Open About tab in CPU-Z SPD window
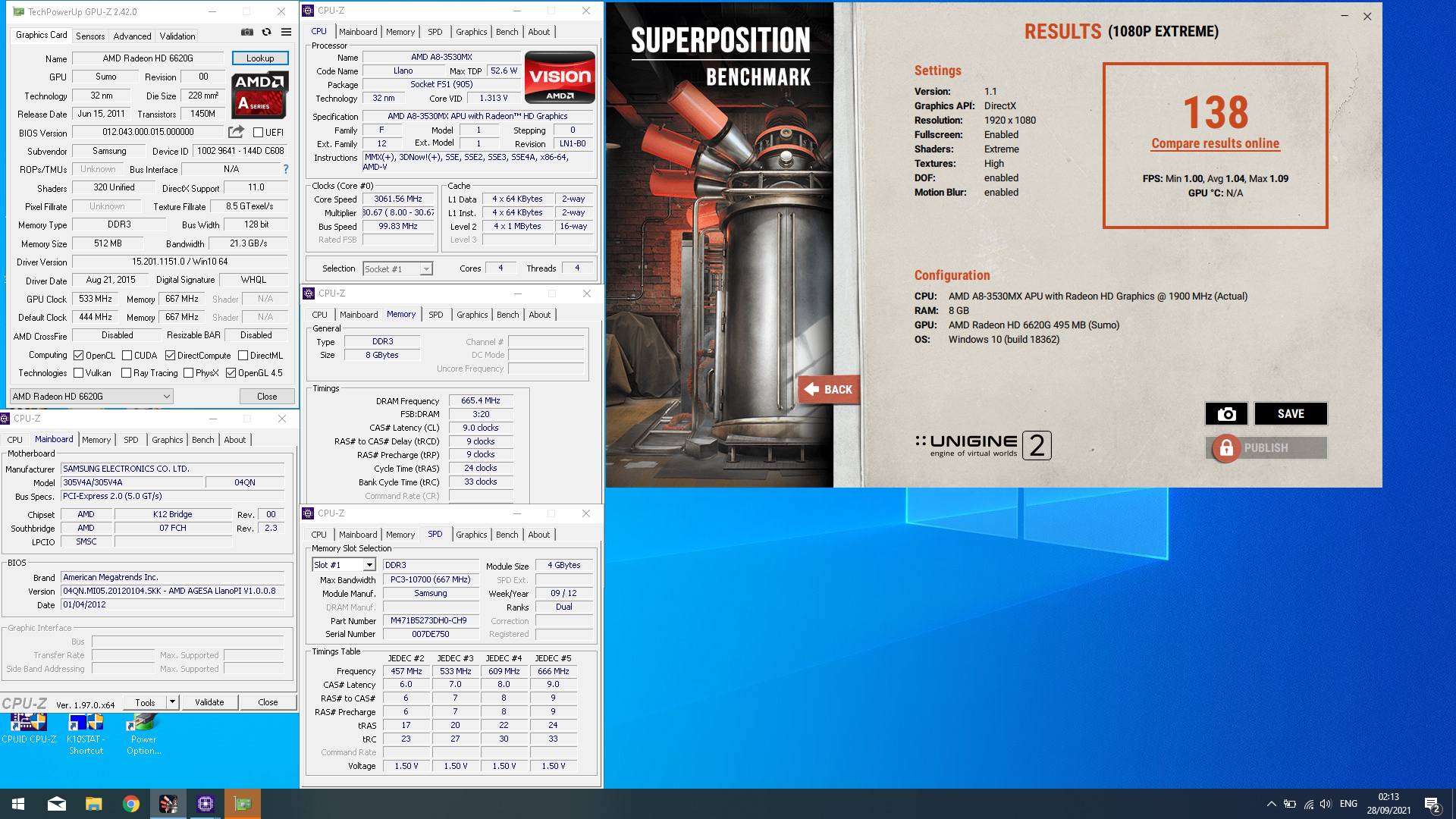Screen dimensions: 1456x819 point(538,535)
